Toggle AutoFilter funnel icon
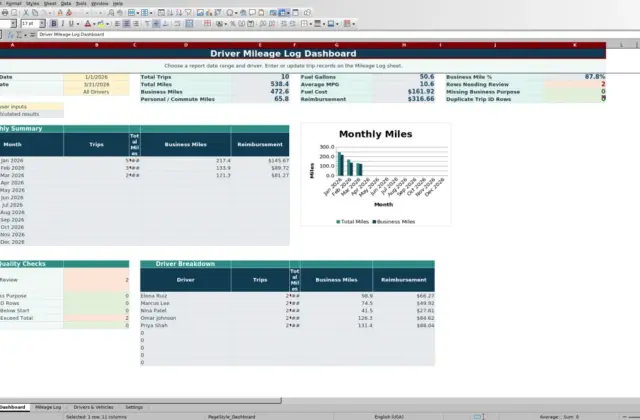The height and width of the screenshot is (420, 640). pos(188,13)
